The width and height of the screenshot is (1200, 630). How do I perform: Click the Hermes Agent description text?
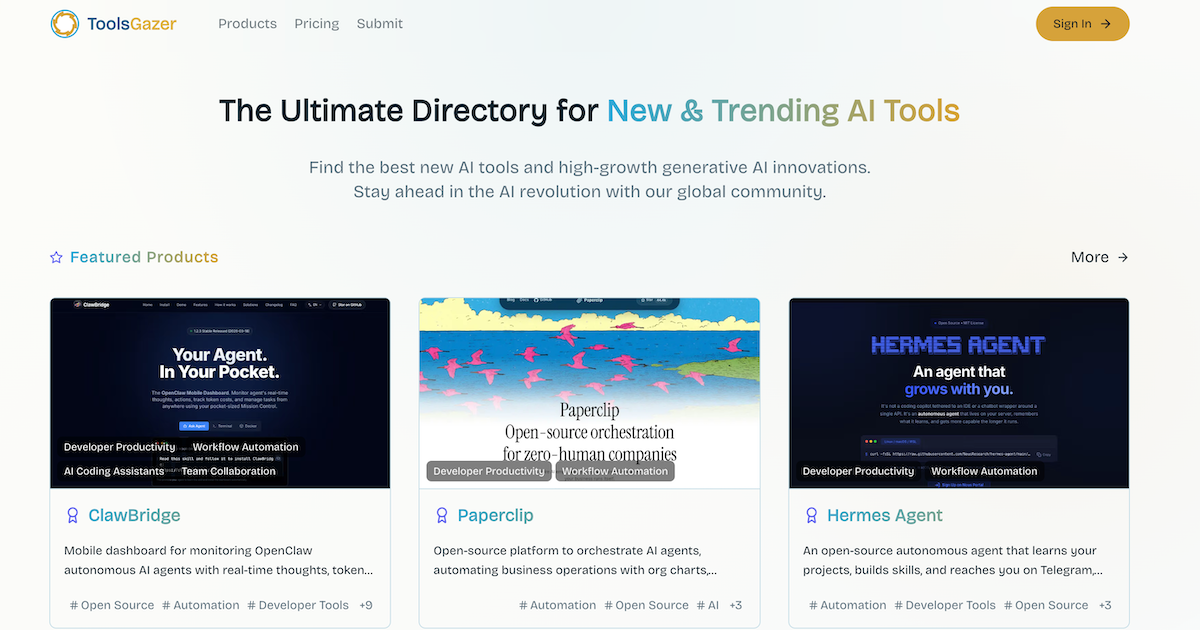coord(953,561)
